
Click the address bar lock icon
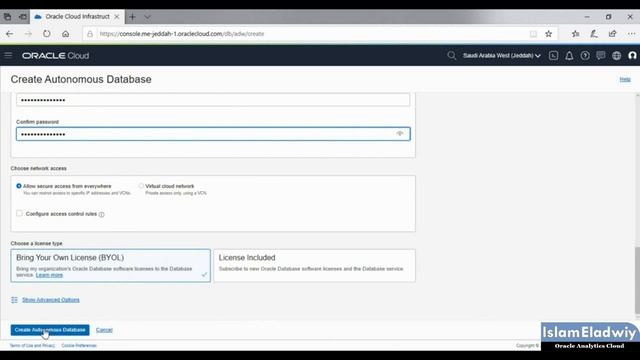click(x=90, y=34)
